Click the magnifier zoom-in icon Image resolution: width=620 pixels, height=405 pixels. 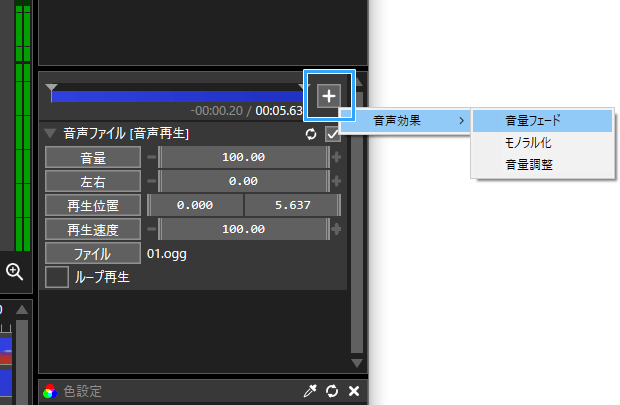(x=15, y=272)
